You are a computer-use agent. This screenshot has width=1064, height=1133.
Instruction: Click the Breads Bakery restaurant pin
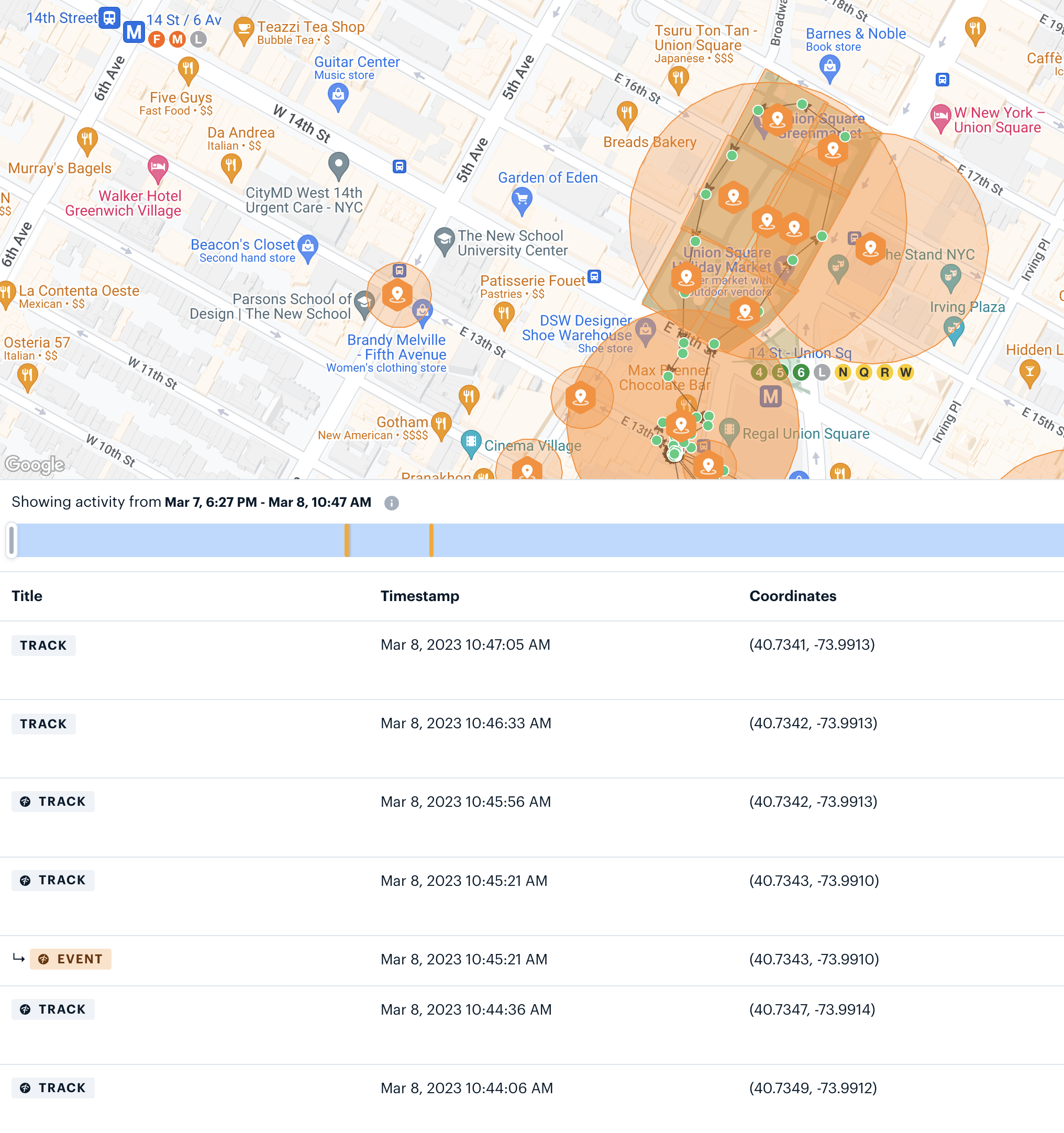(627, 115)
